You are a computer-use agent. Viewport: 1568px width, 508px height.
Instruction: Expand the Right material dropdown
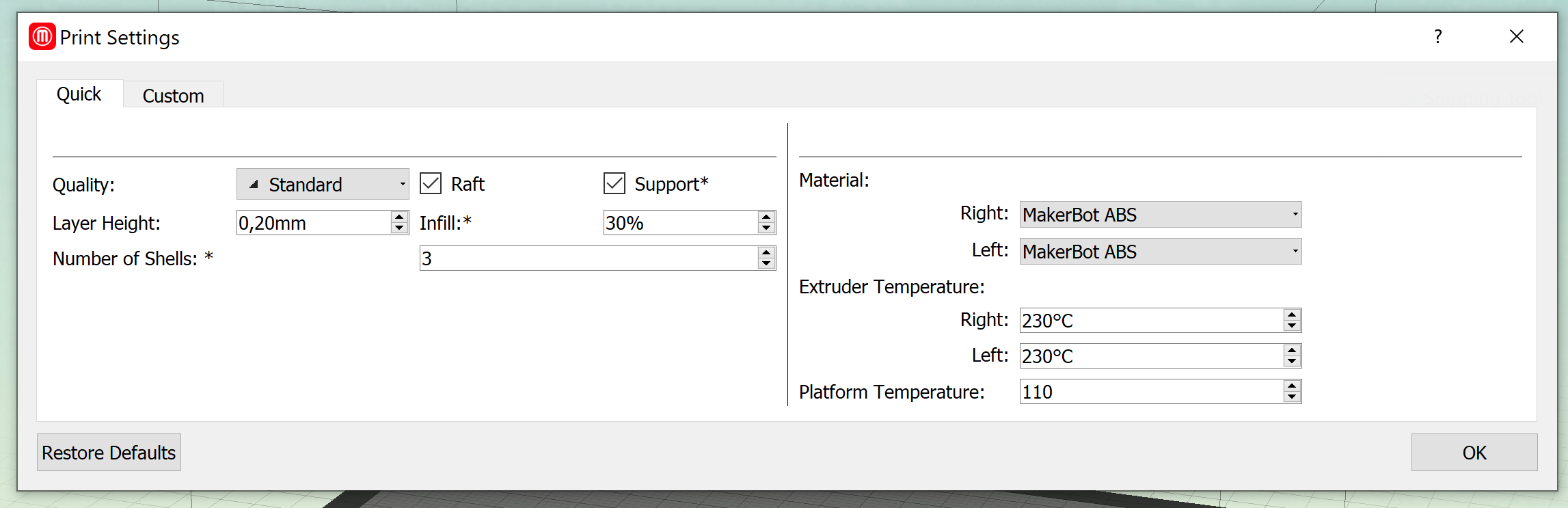tap(1161, 215)
